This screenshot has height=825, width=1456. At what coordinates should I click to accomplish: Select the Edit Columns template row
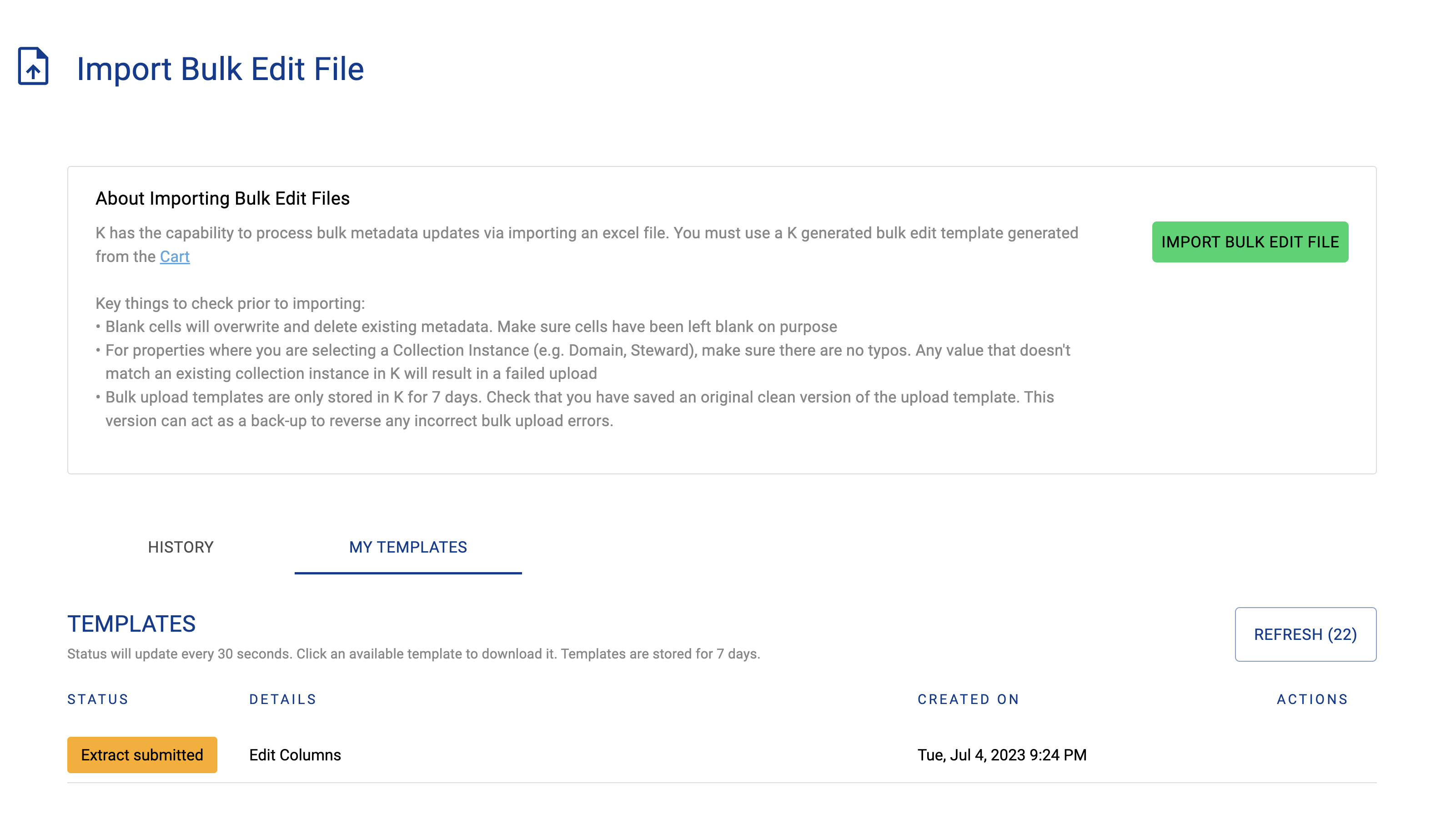pos(722,755)
